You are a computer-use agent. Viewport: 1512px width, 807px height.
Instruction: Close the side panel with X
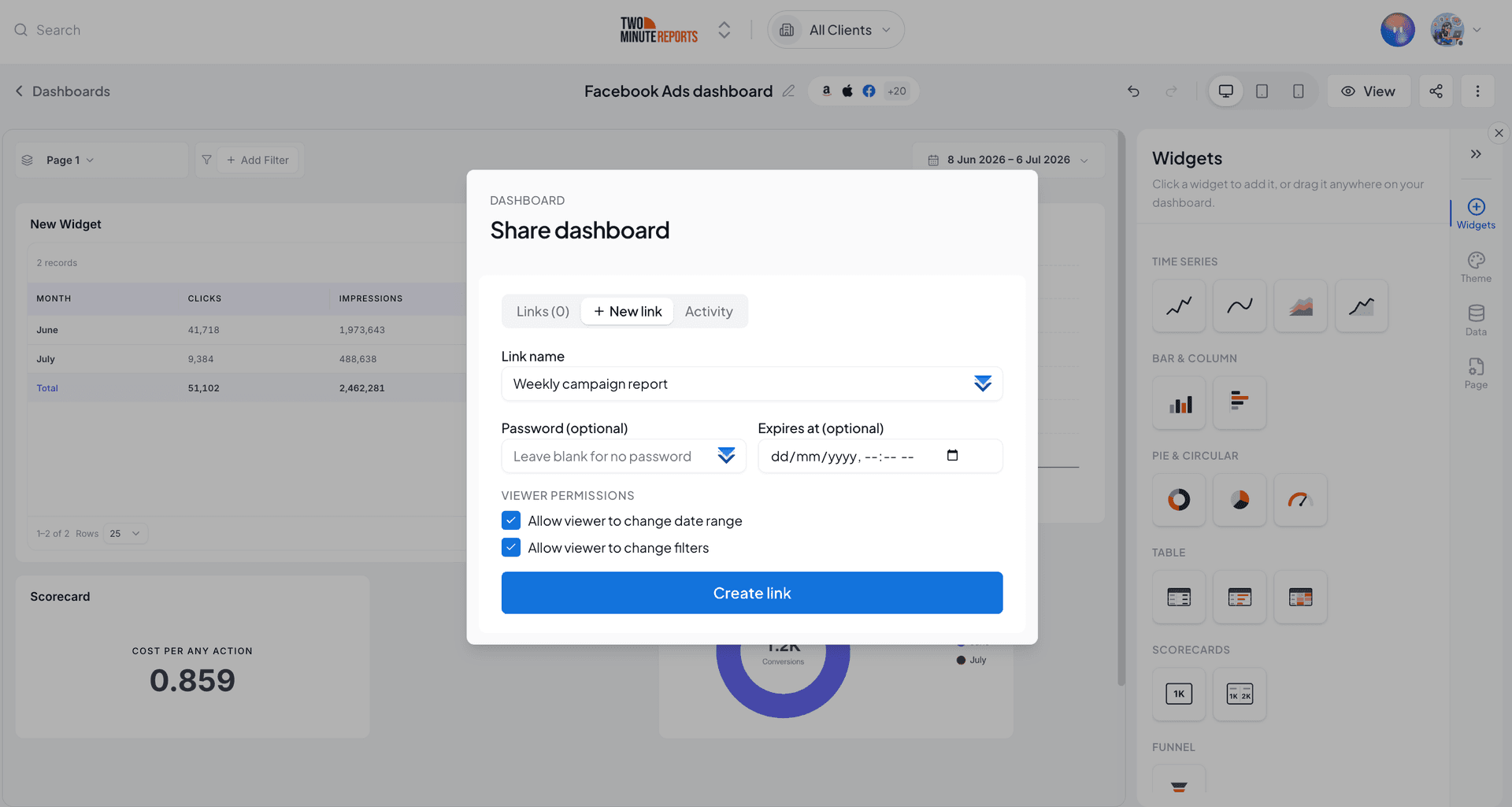point(1499,133)
